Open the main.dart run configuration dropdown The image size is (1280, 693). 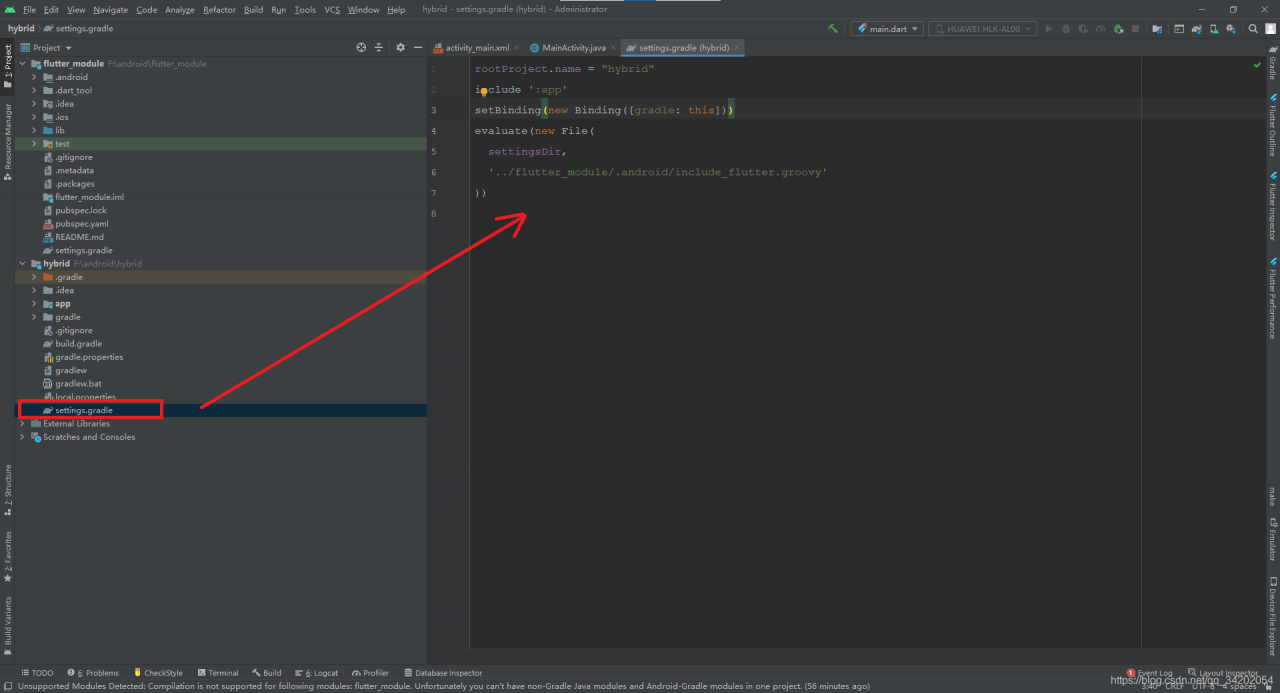tap(887, 29)
